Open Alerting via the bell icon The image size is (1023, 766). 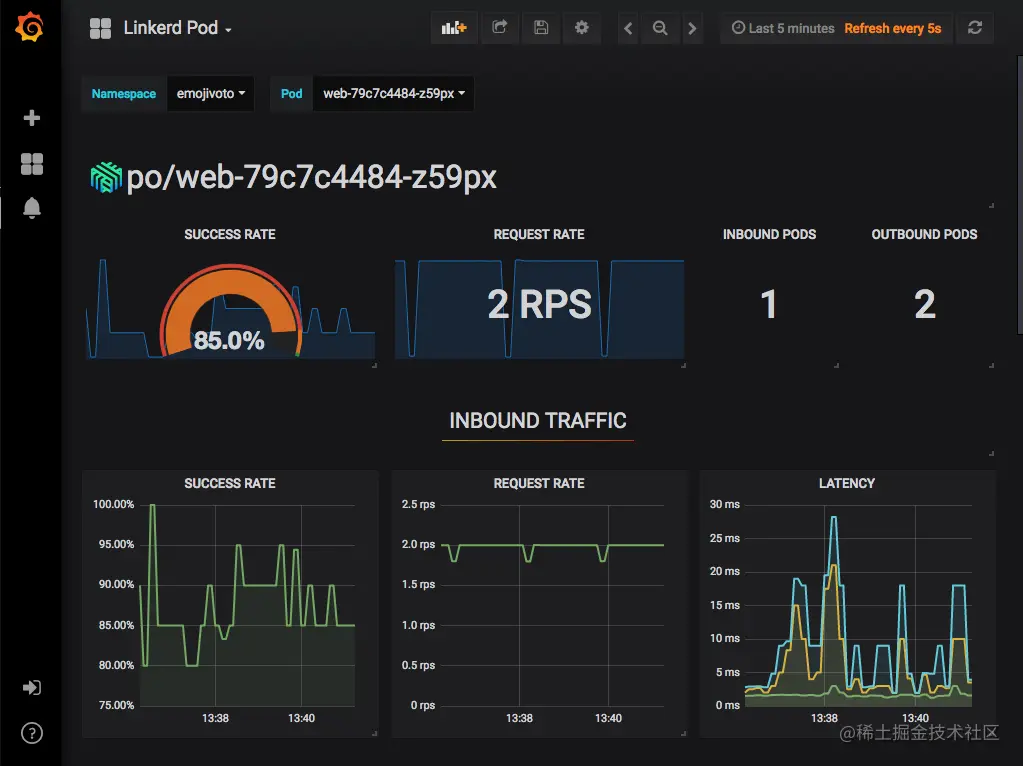click(30, 208)
